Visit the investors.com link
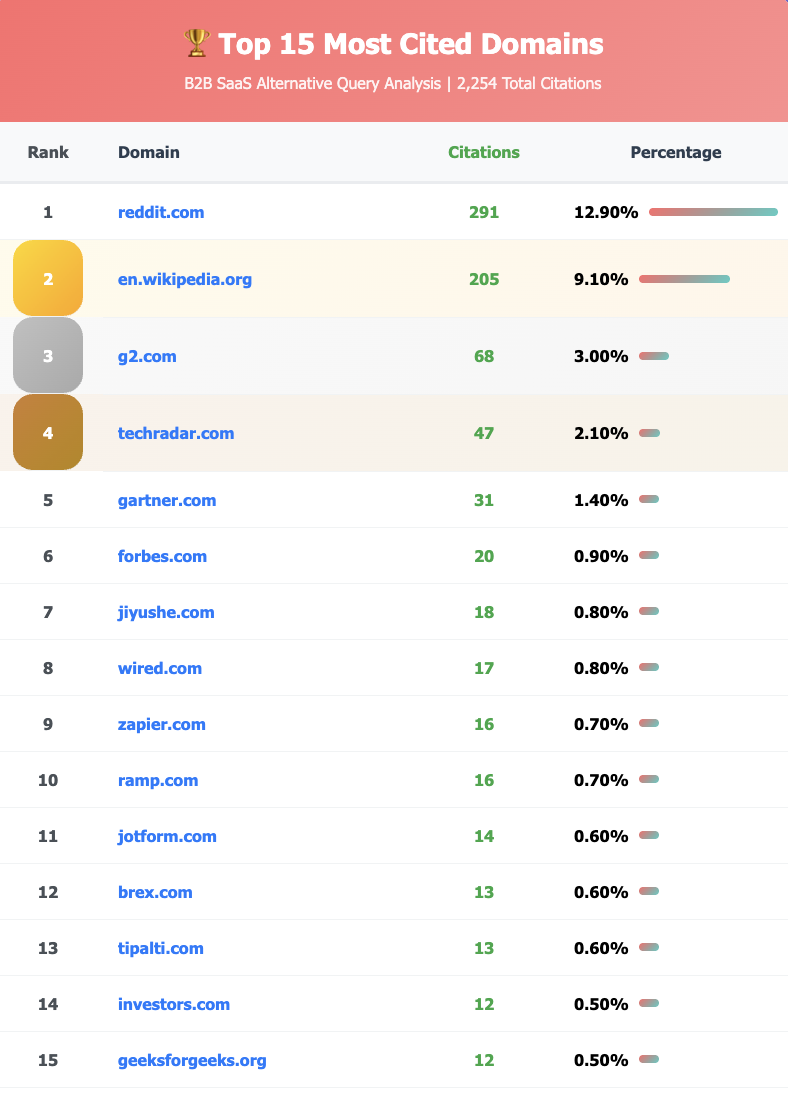The image size is (788, 1100). coord(173,1004)
